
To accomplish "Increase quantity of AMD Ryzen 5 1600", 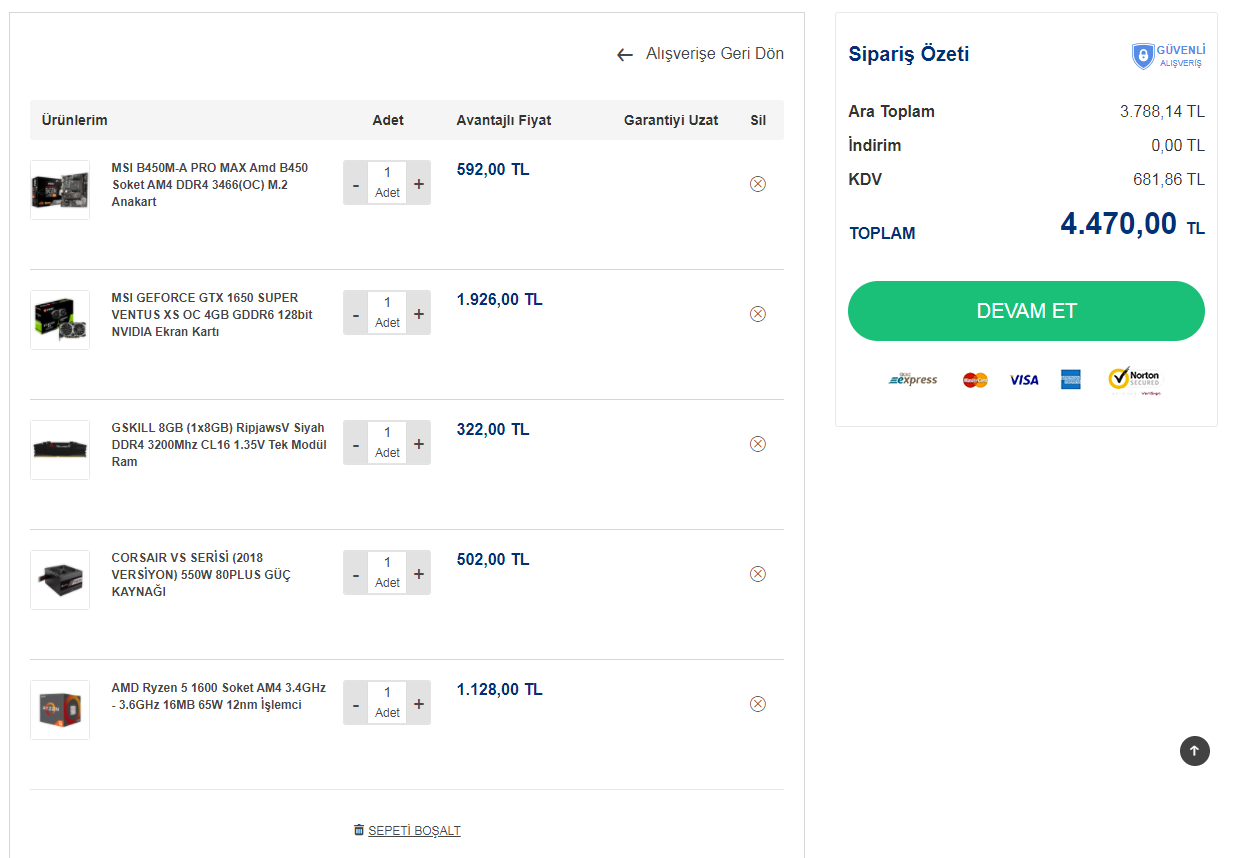I will pos(418,704).
